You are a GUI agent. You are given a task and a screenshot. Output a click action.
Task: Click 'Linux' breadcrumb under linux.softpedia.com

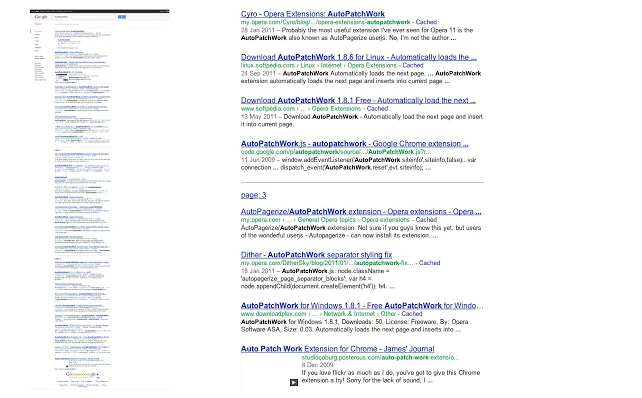point(307,66)
